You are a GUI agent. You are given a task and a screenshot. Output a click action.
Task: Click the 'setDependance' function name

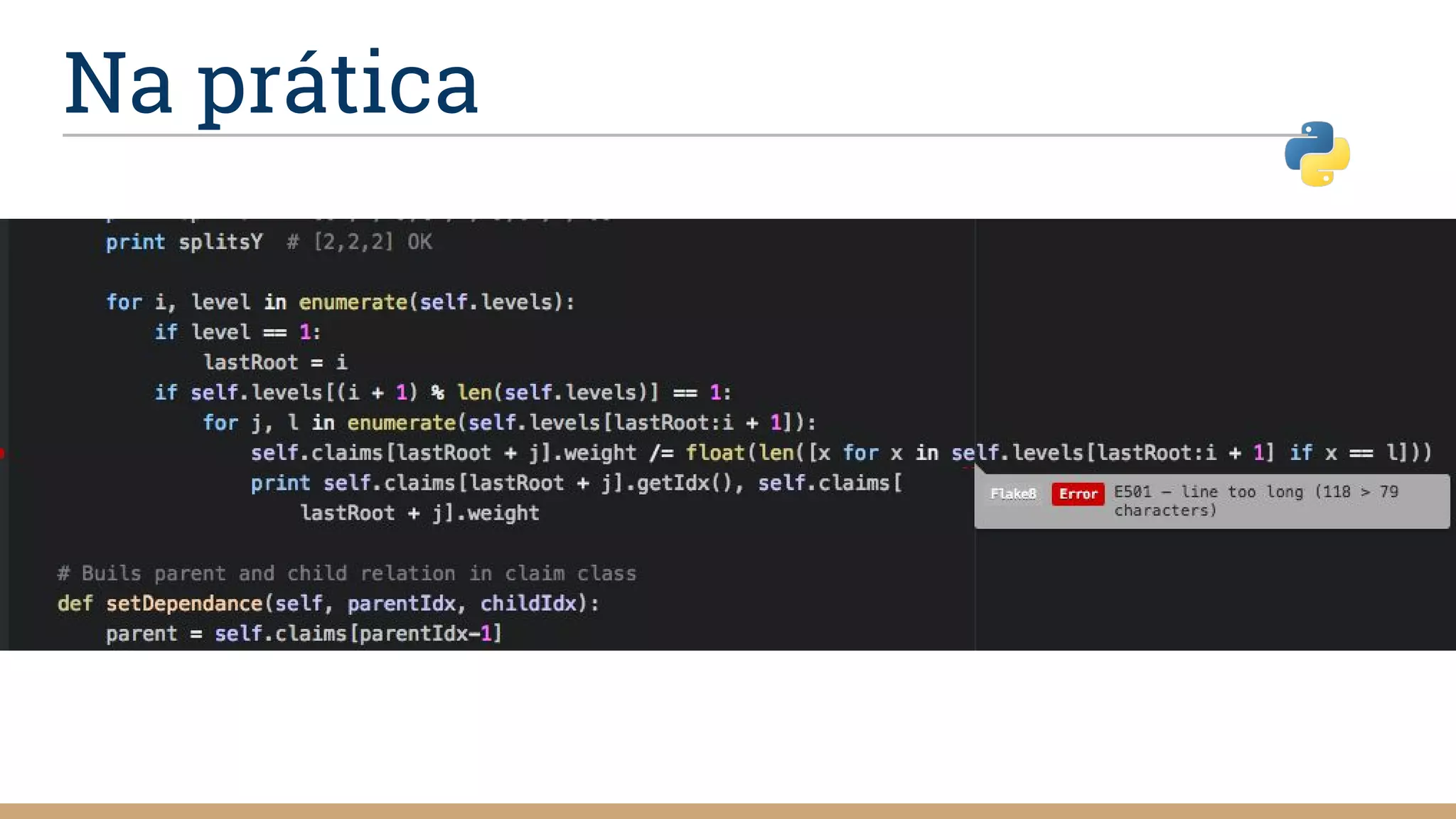[x=184, y=604]
